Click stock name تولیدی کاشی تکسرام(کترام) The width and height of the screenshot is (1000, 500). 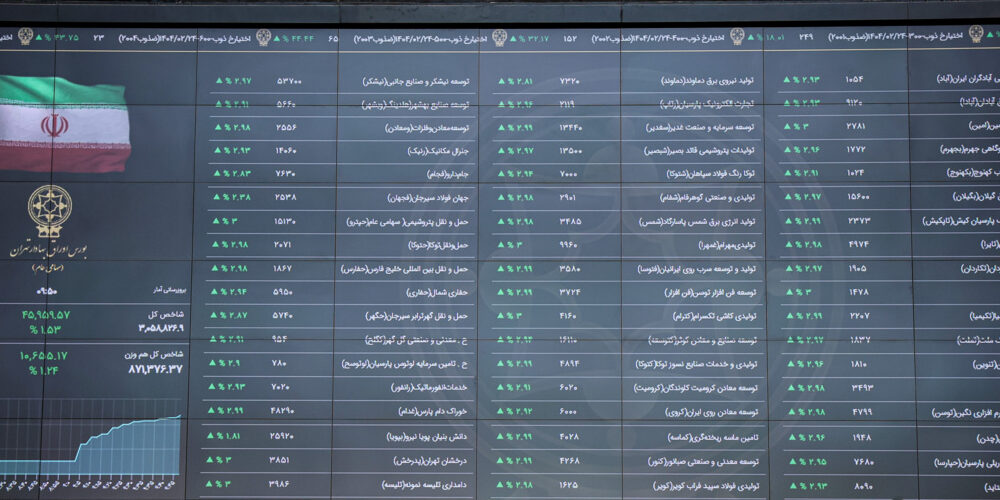tap(714, 316)
